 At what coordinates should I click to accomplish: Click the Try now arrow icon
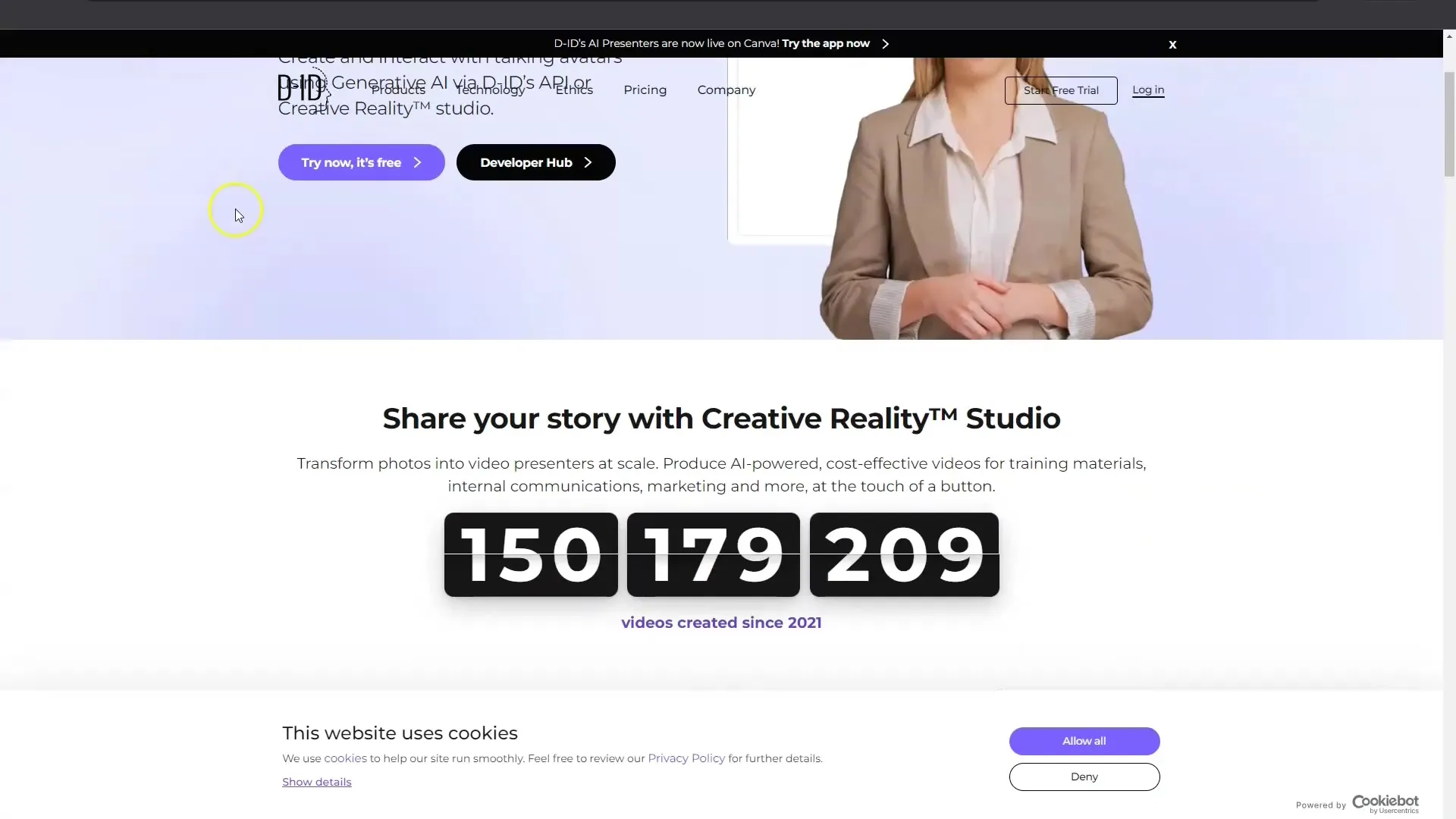click(x=418, y=162)
